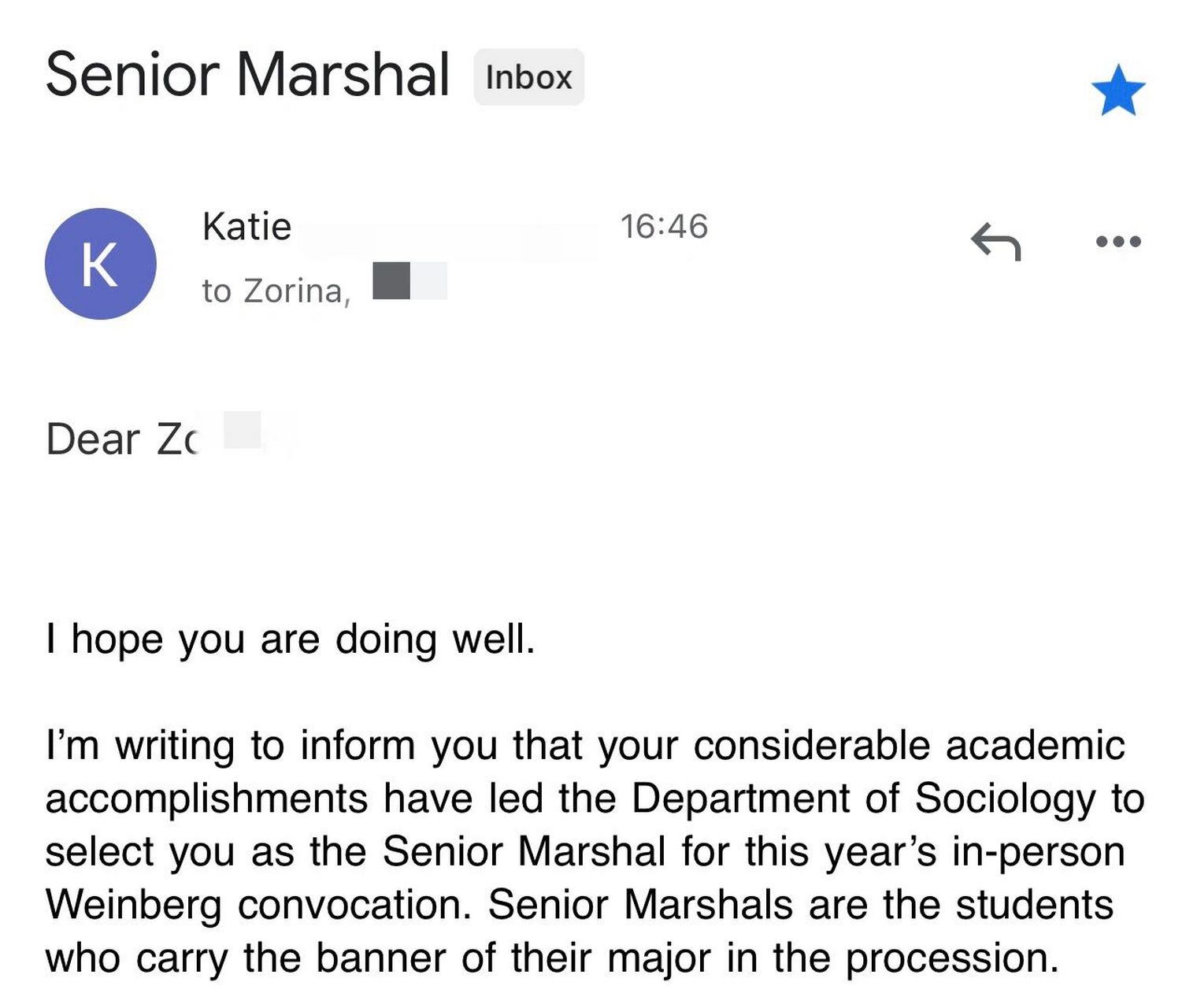Open sender details for Katie
1197x1008 pixels.
246,227
